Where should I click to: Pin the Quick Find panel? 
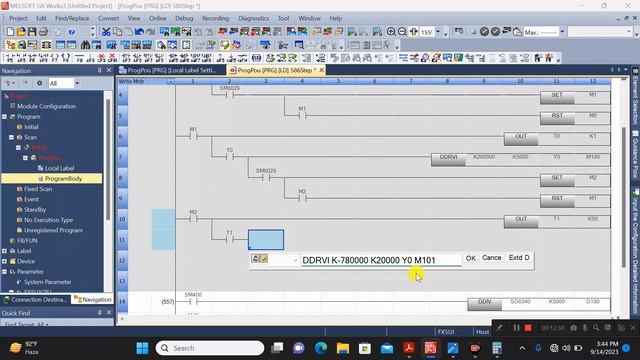100,313
